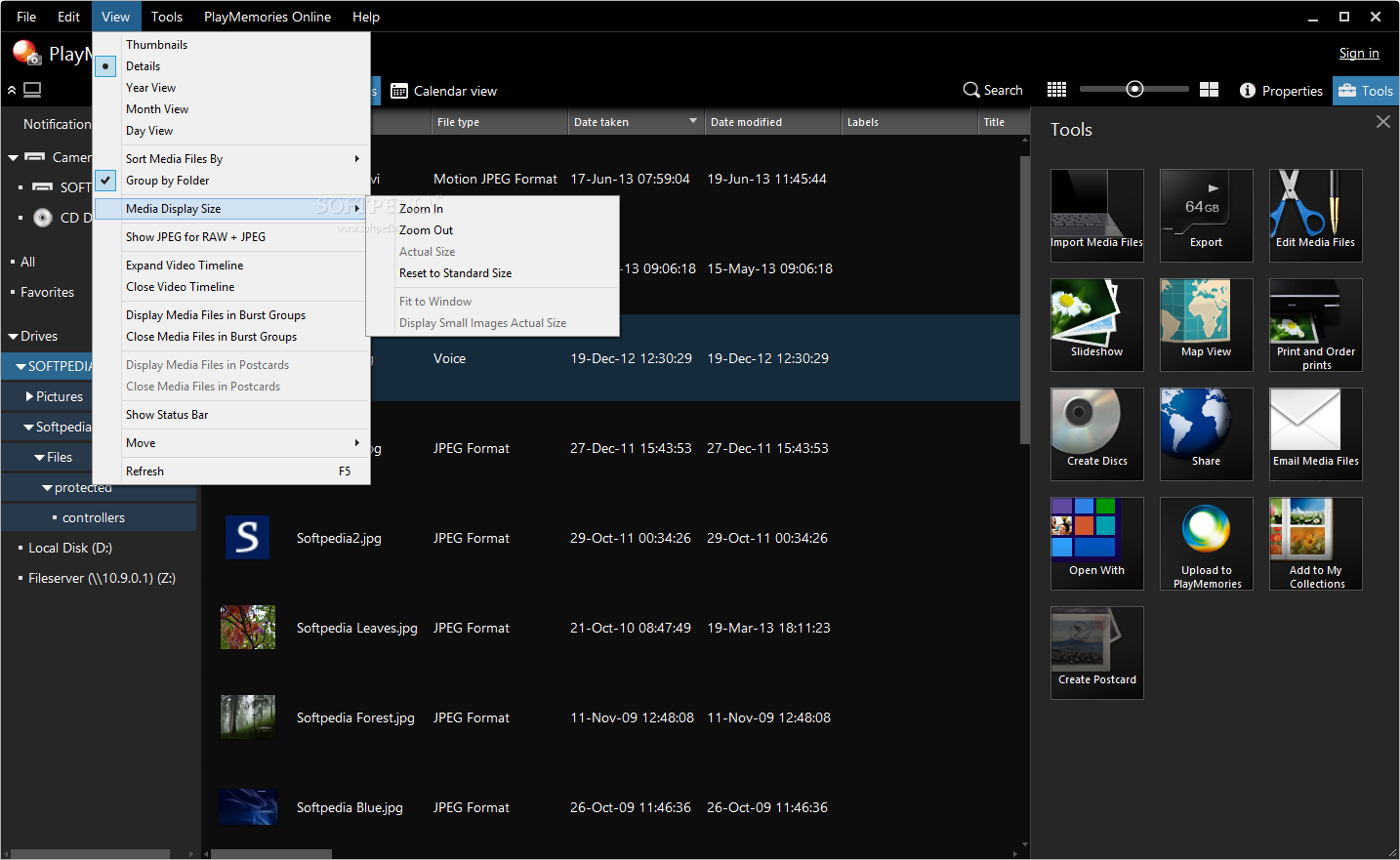Close the Tools panel

tap(1383, 122)
